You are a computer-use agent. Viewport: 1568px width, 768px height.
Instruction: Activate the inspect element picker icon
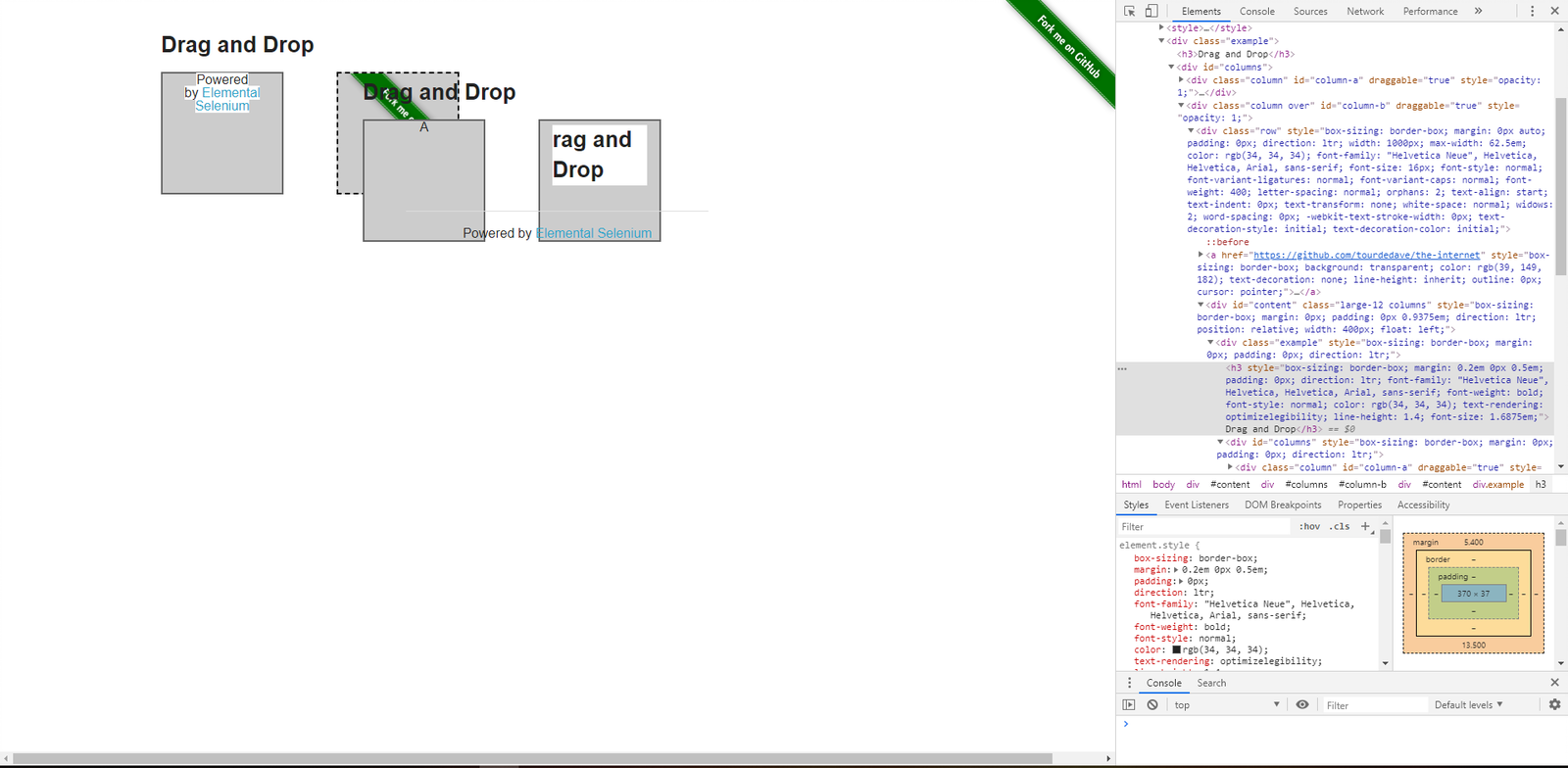pyautogui.click(x=1130, y=11)
